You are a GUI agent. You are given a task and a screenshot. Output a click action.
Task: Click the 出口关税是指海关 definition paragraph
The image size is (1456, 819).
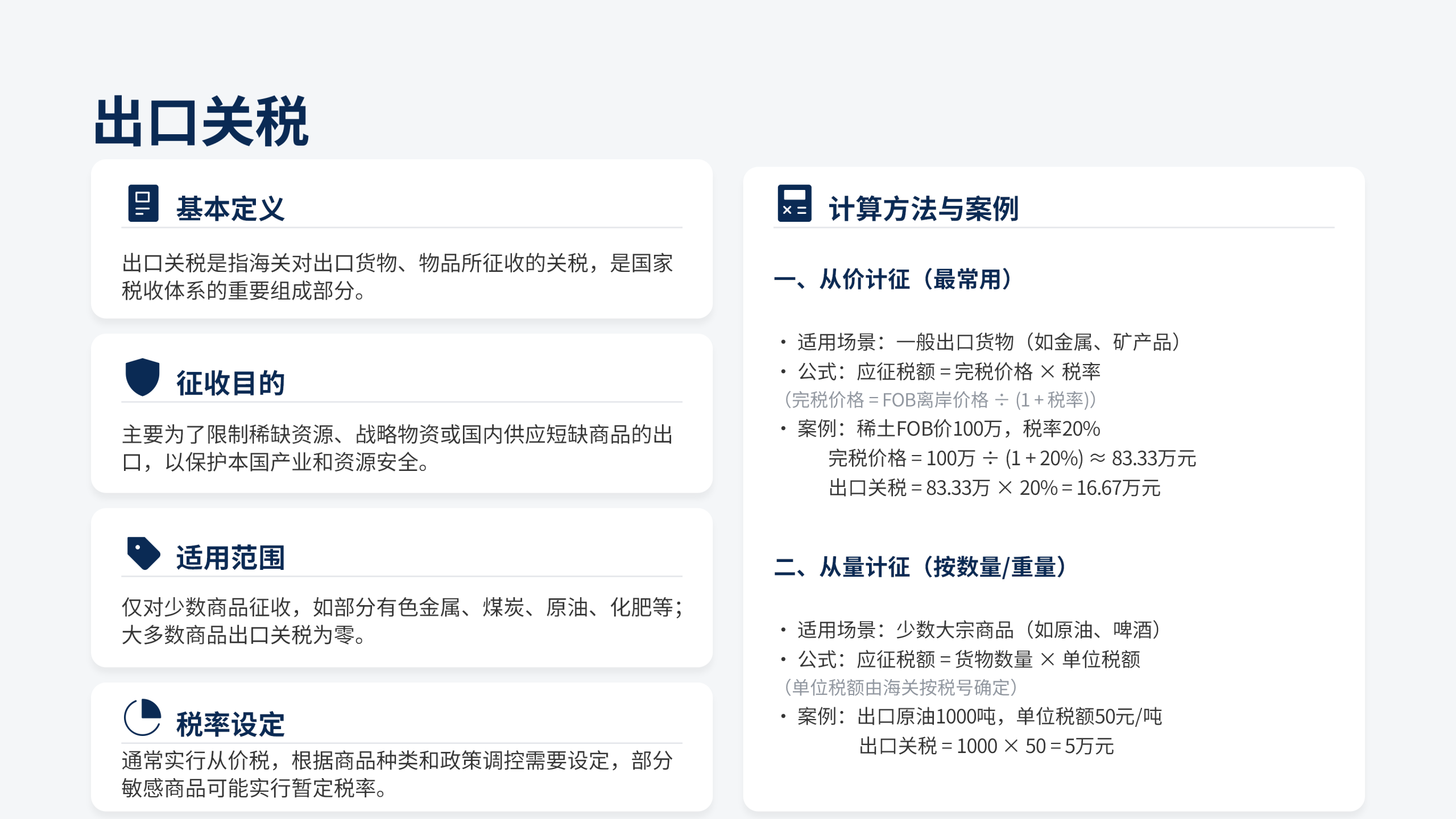click(397, 276)
